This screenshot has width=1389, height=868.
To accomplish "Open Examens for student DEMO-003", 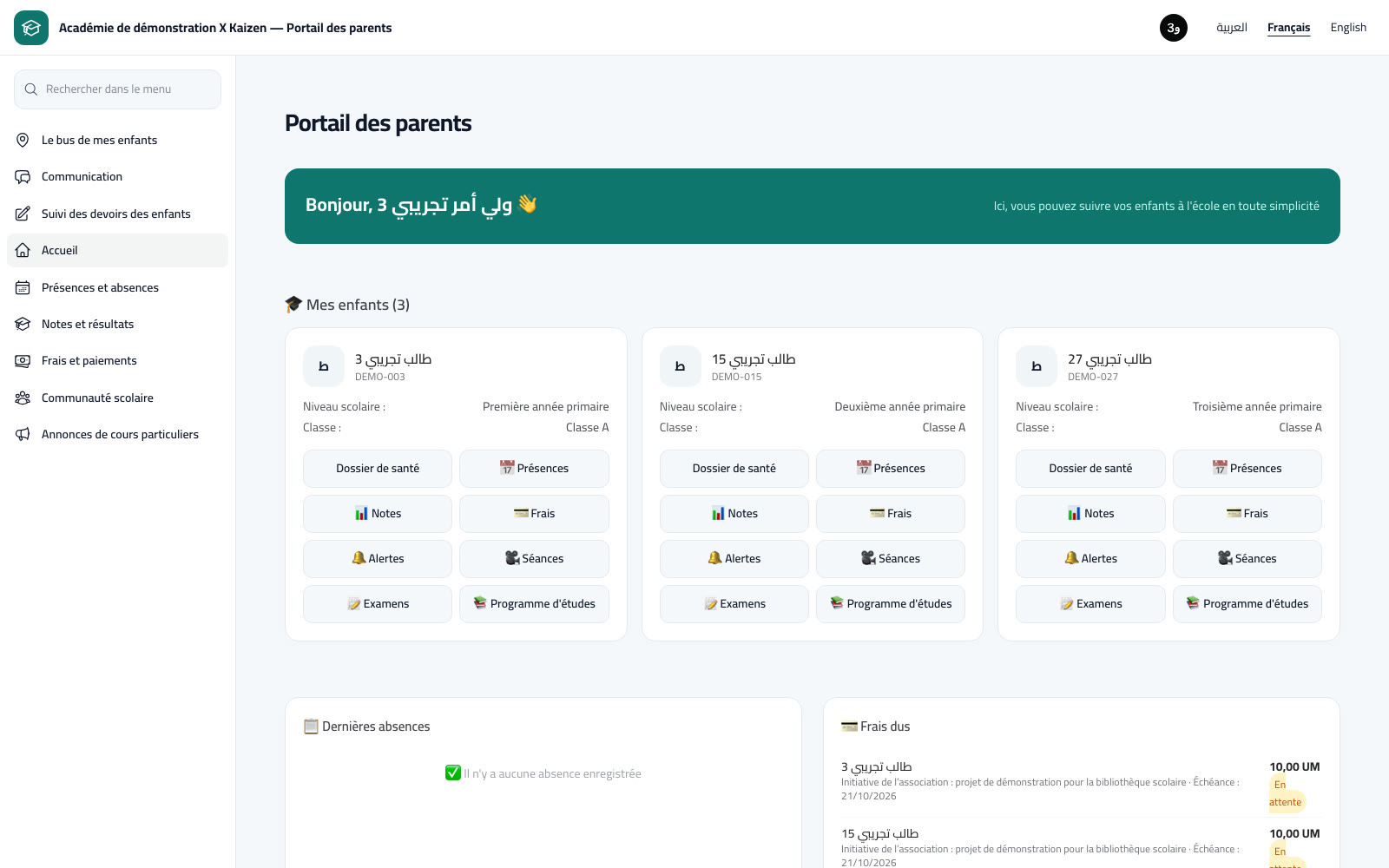I will [x=378, y=604].
